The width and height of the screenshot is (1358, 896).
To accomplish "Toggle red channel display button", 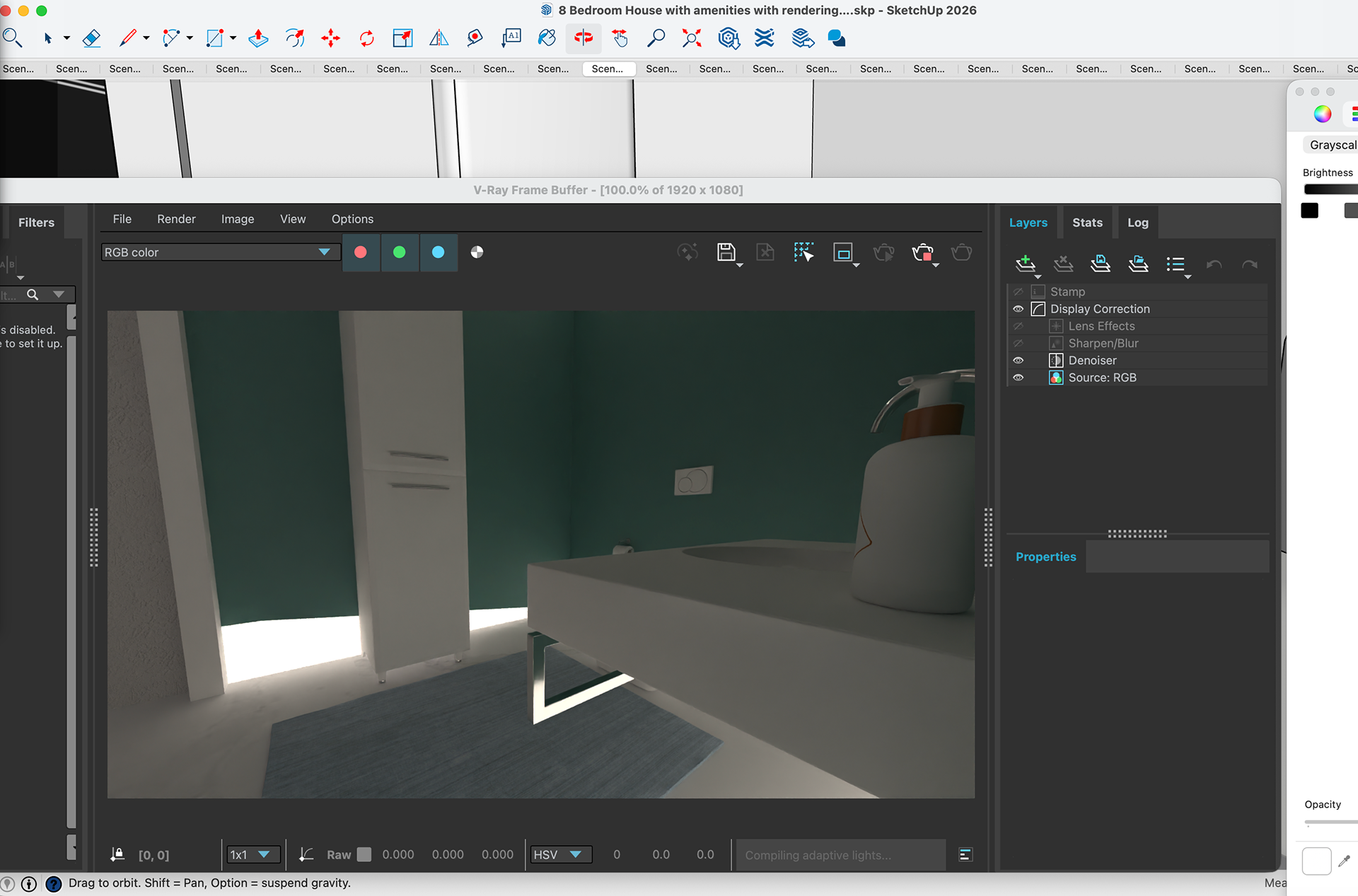I will tap(361, 252).
